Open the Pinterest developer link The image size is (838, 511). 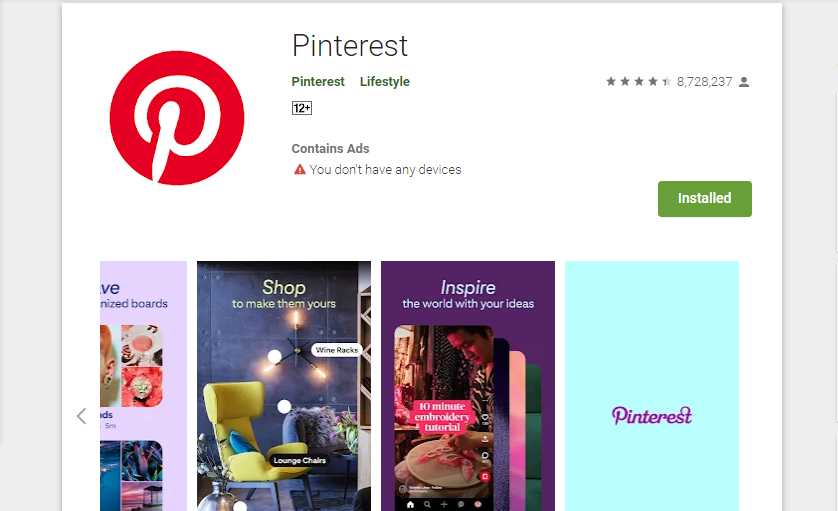318,81
